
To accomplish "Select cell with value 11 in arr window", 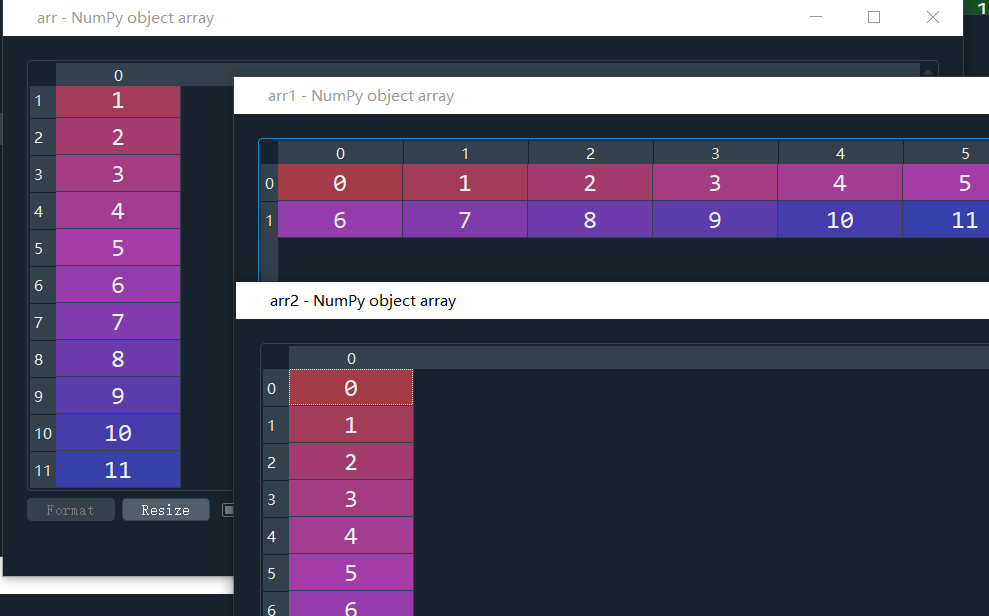I will point(118,470).
